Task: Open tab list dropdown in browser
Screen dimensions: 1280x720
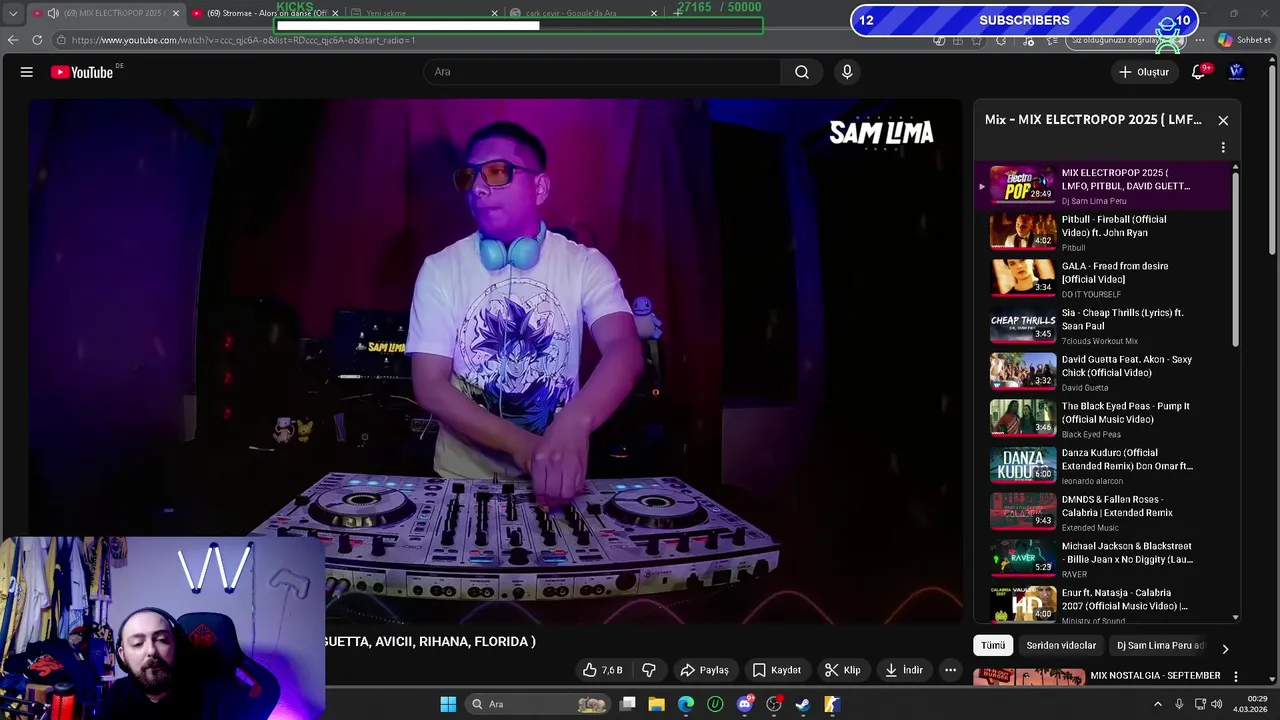Action: coord(12,13)
